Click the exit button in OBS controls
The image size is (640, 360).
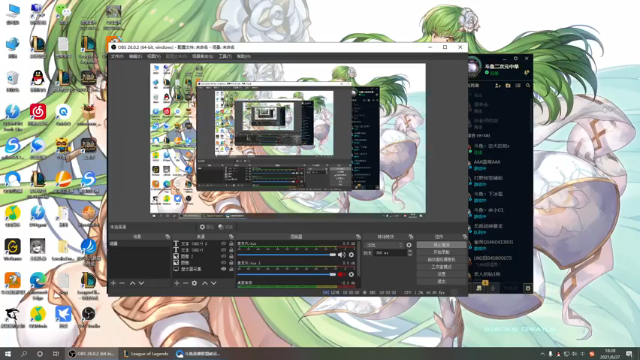[x=441, y=281]
